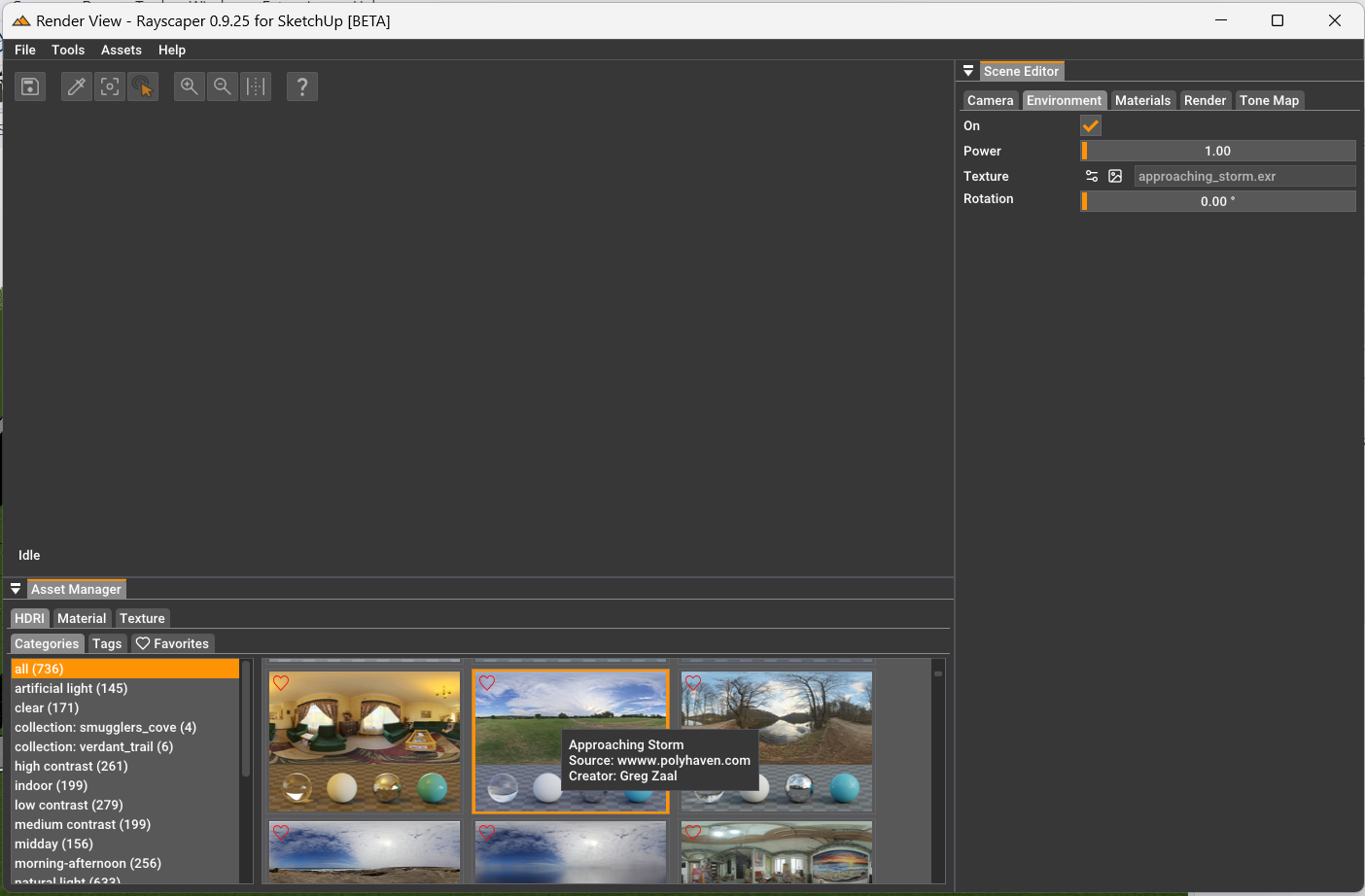The image size is (1365, 896).
Task: Open the Render tab
Action: click(1206, 100)
